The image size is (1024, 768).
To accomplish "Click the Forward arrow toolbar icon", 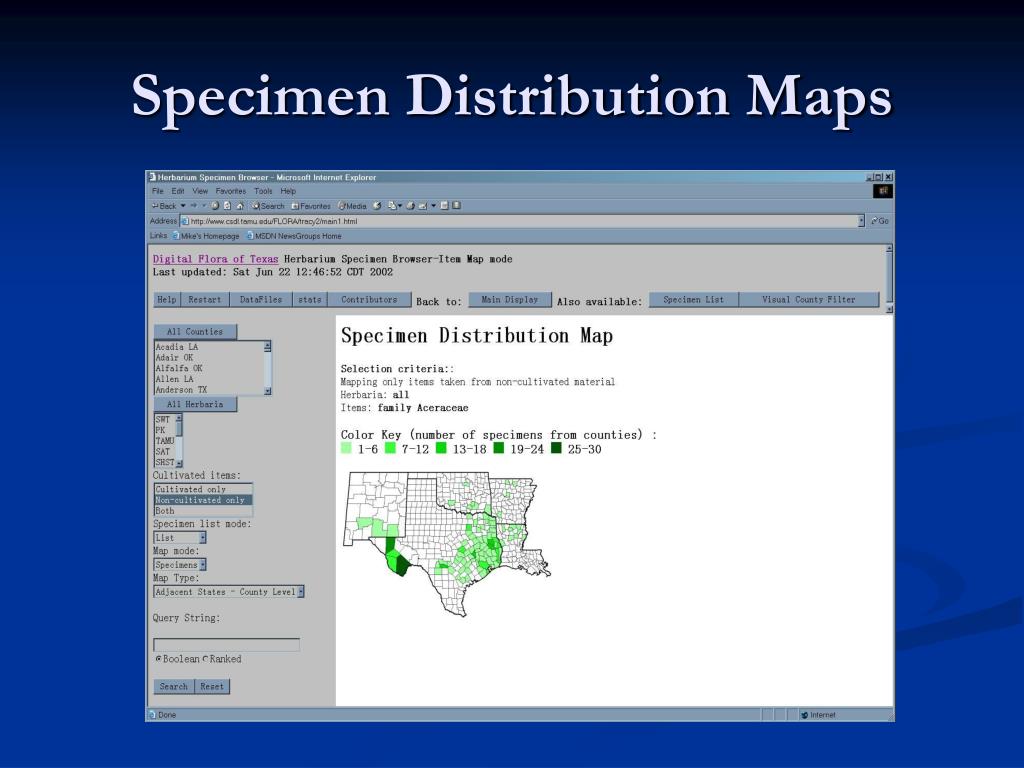I will click(x=193, y=205).
